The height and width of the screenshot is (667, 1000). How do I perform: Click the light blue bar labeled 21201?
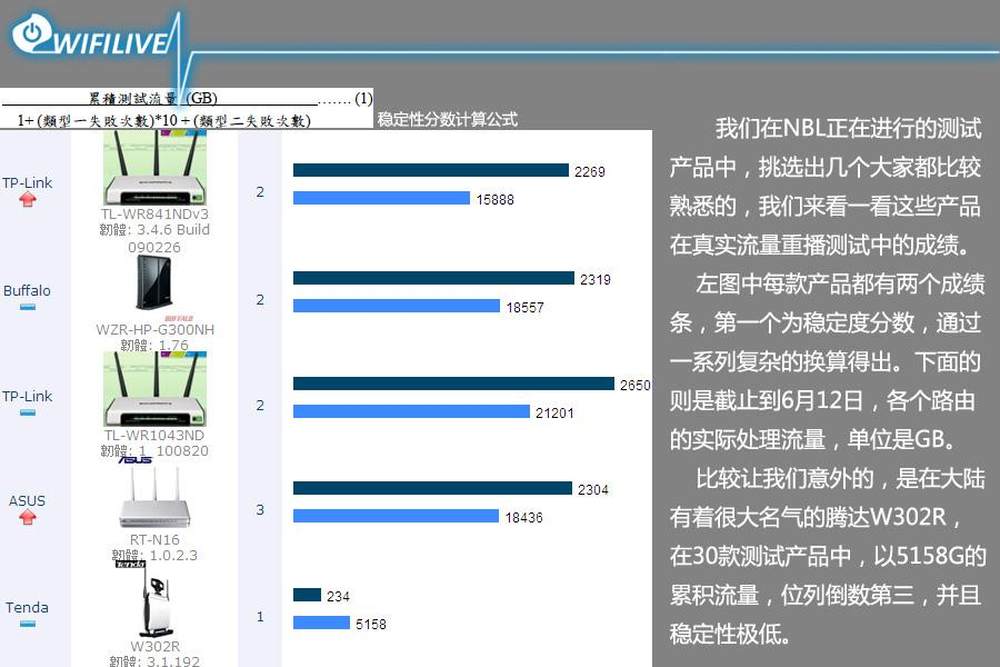coord(411,411)
